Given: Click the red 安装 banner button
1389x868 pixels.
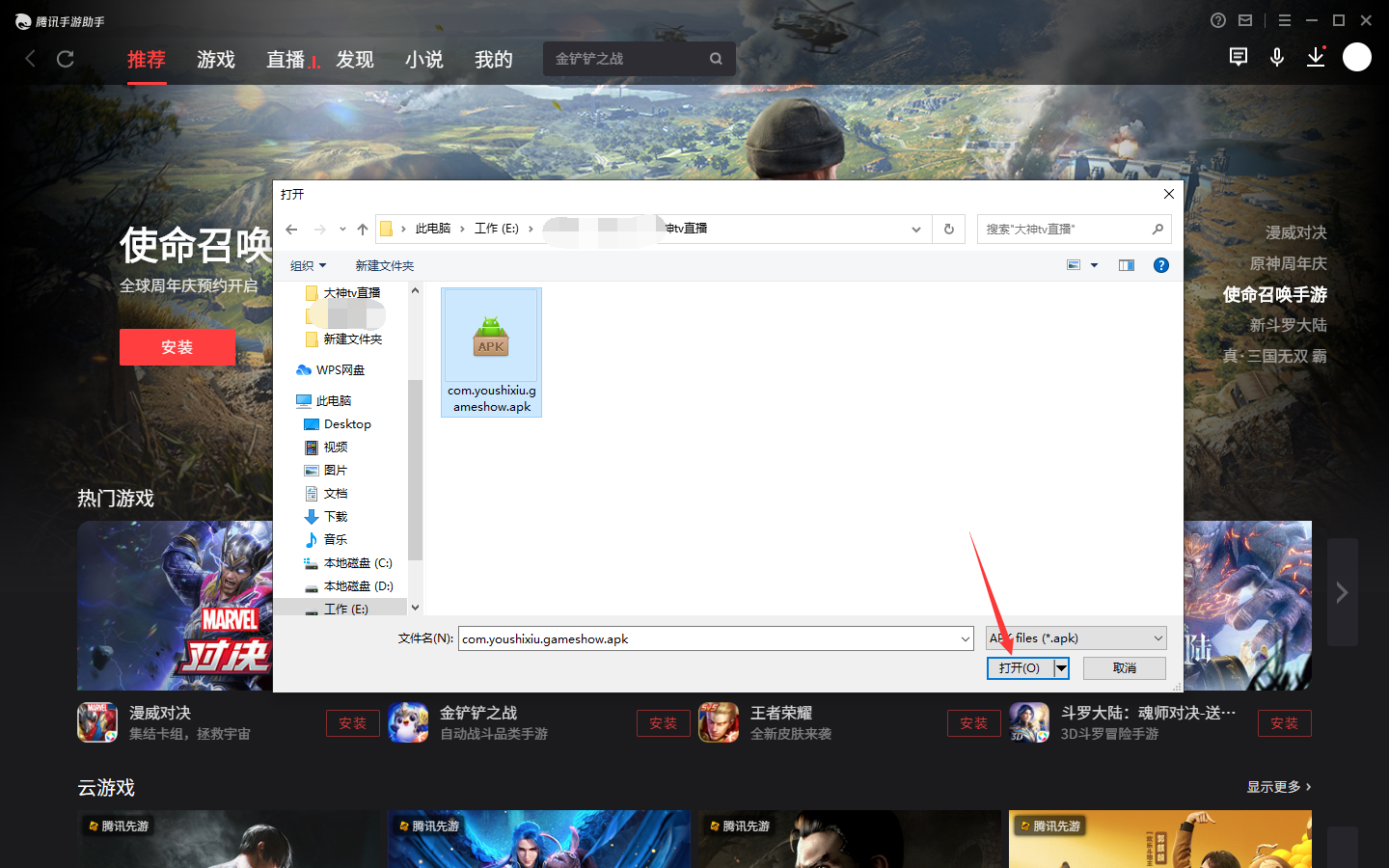Looking at the screenshot, I should (177, 347).
